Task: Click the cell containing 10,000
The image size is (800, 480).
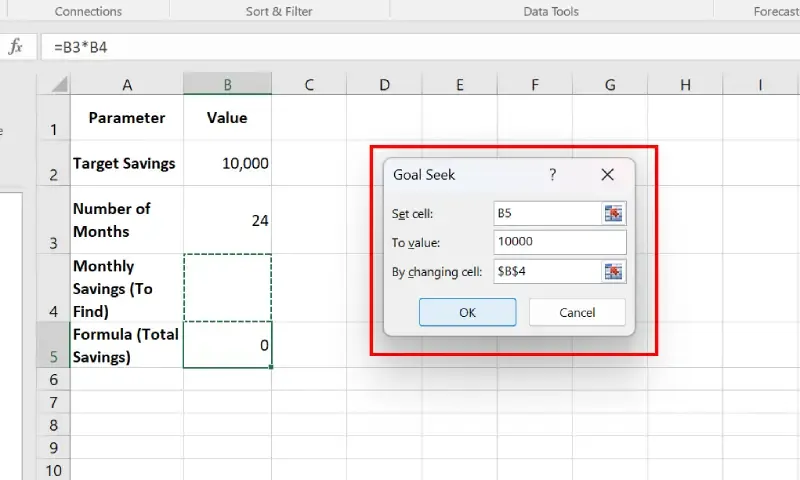Action: tap(228, 163)
